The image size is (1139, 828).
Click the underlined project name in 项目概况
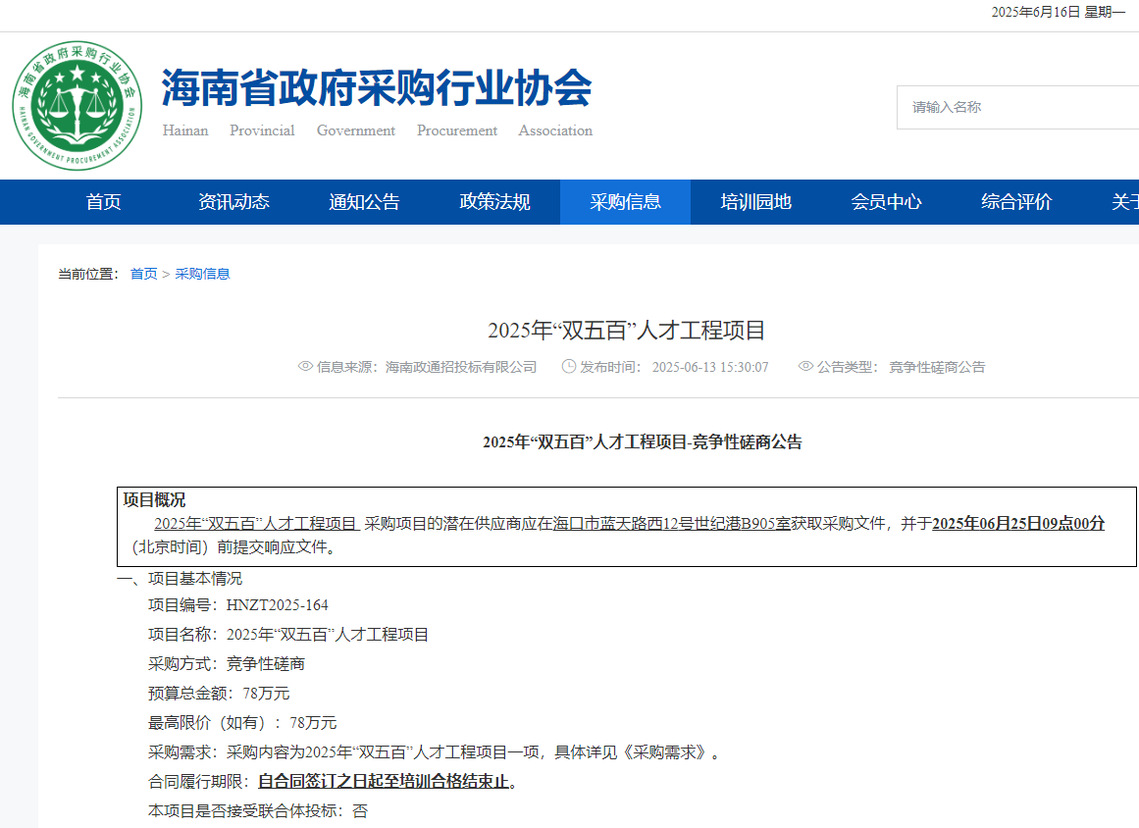256,524
